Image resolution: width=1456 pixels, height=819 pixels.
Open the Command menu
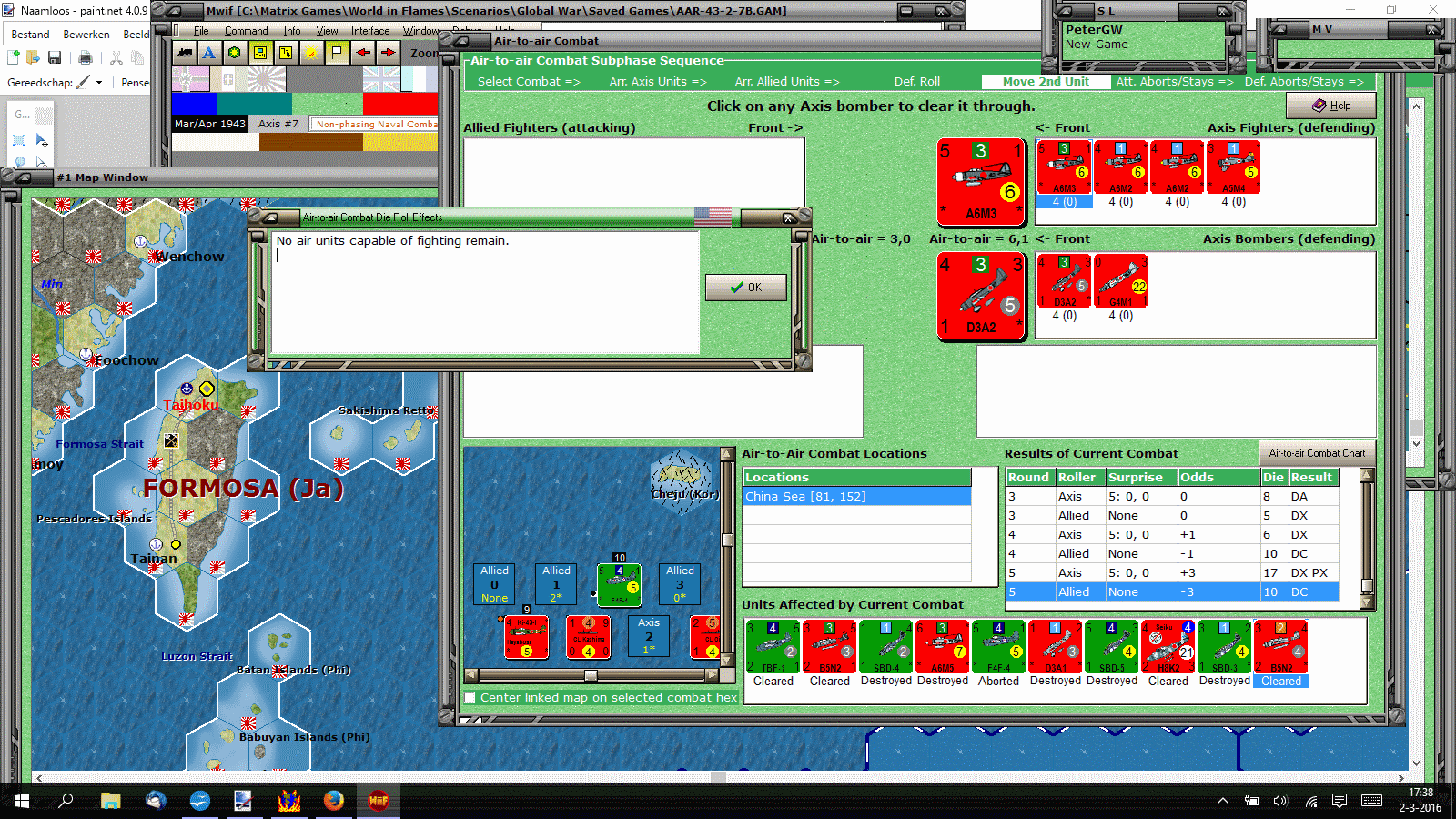coord(247,31)
